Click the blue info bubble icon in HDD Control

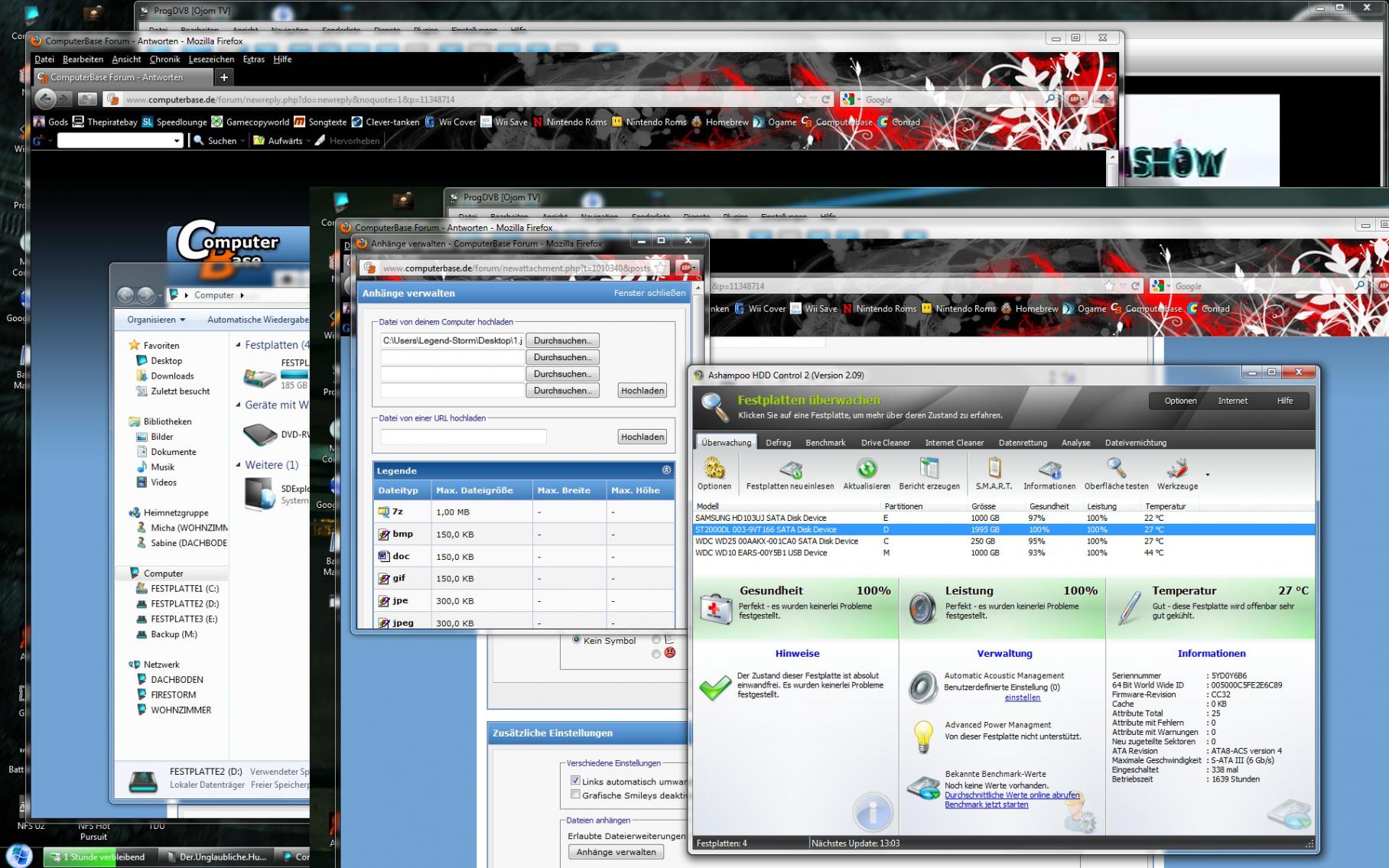tap(873, 812)
